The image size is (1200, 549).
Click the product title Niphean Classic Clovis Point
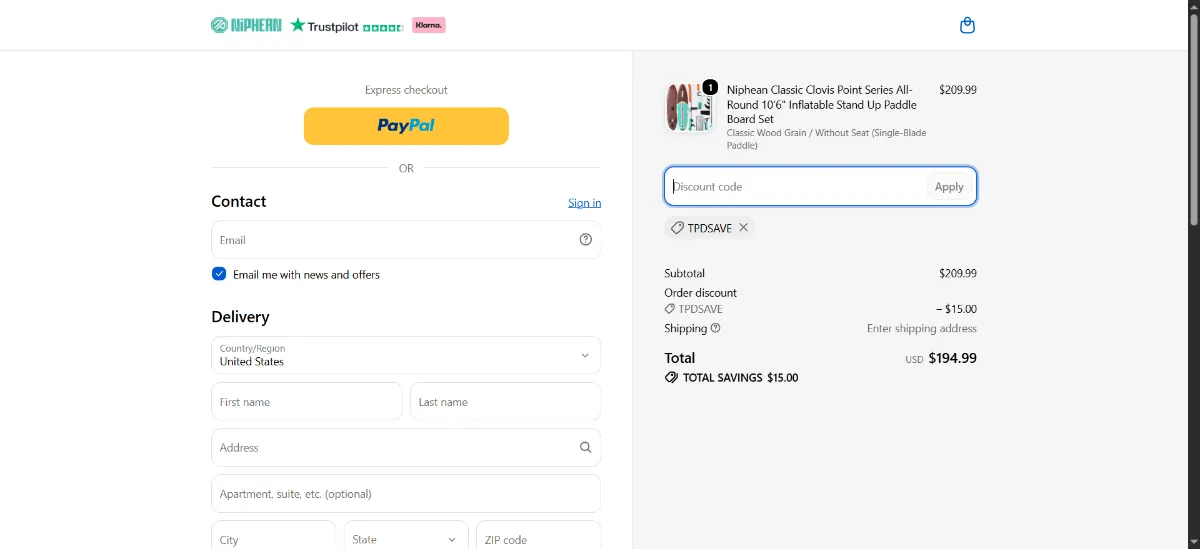pos(822,104)
